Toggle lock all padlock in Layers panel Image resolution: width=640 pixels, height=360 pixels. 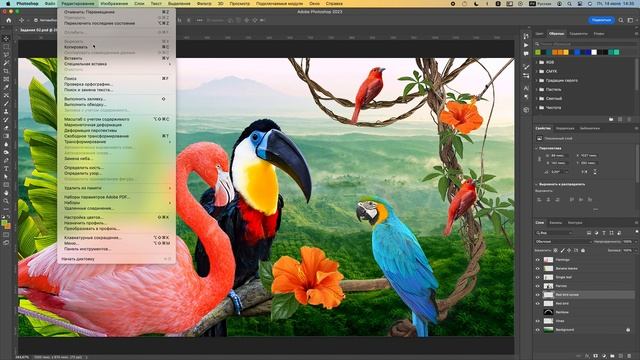click(x=583, y=250)
